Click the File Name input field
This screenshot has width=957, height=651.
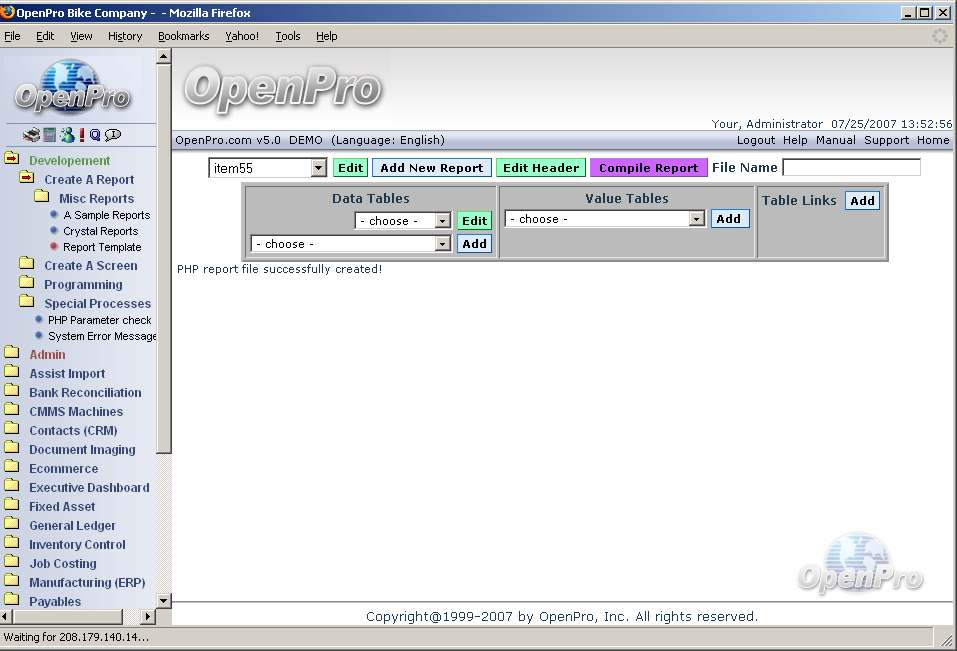[x=851, y=168]
